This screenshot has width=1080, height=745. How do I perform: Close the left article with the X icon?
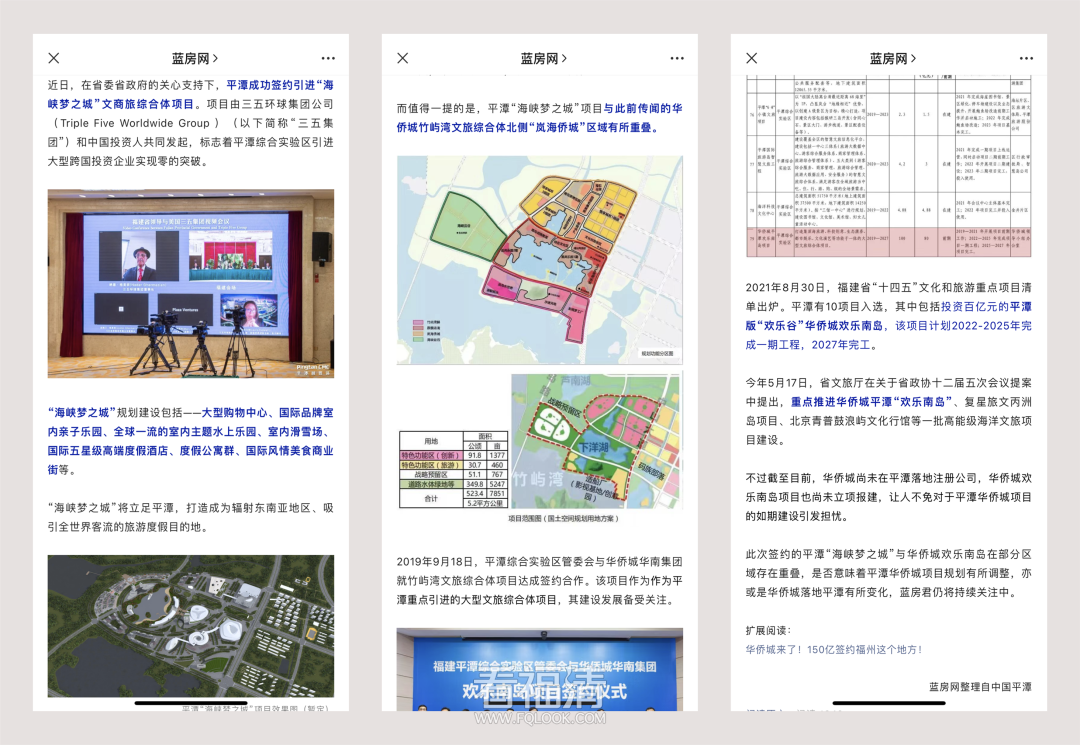(54, 59)
